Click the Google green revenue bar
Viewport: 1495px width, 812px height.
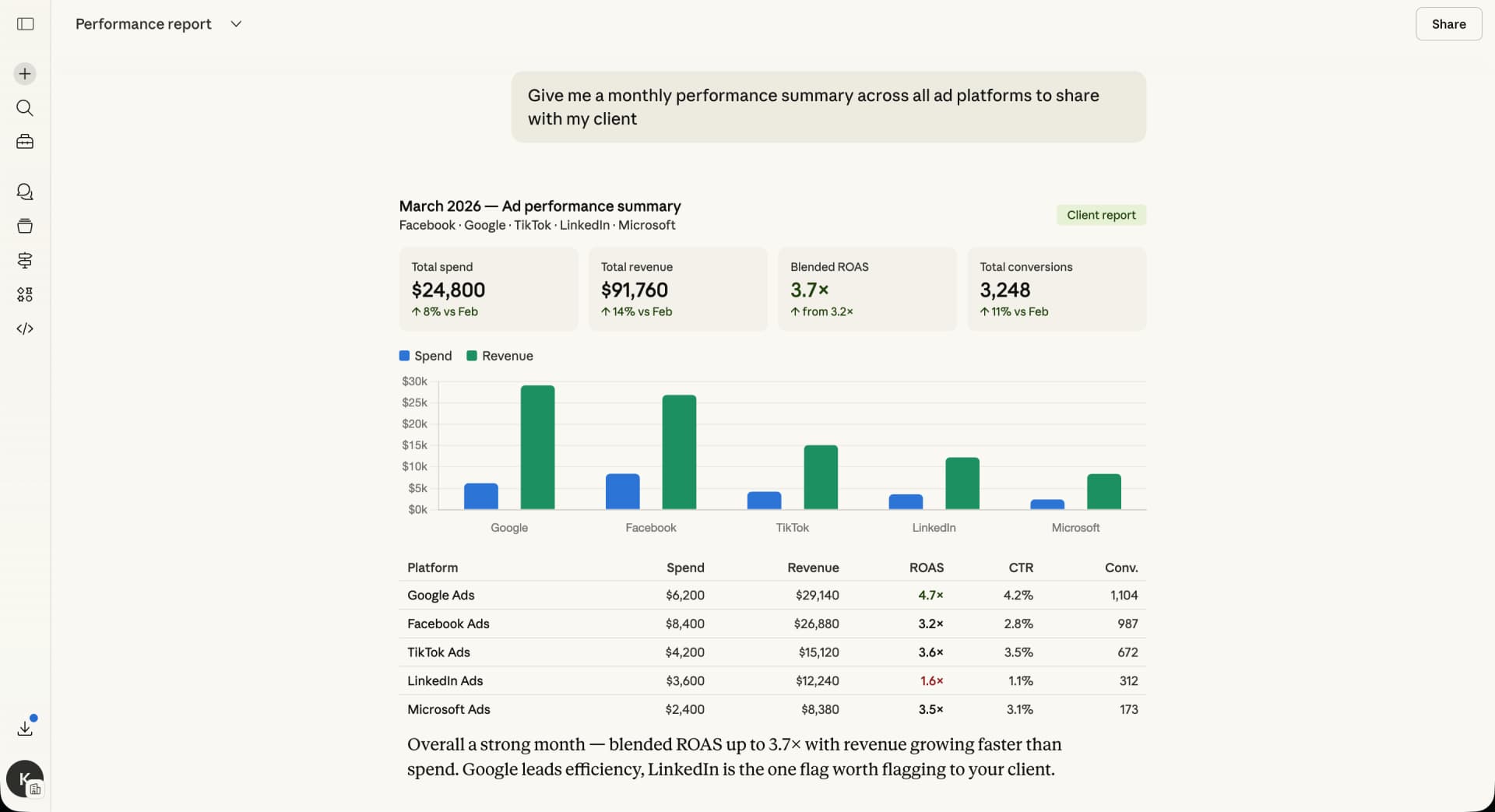tap(537, 447)
